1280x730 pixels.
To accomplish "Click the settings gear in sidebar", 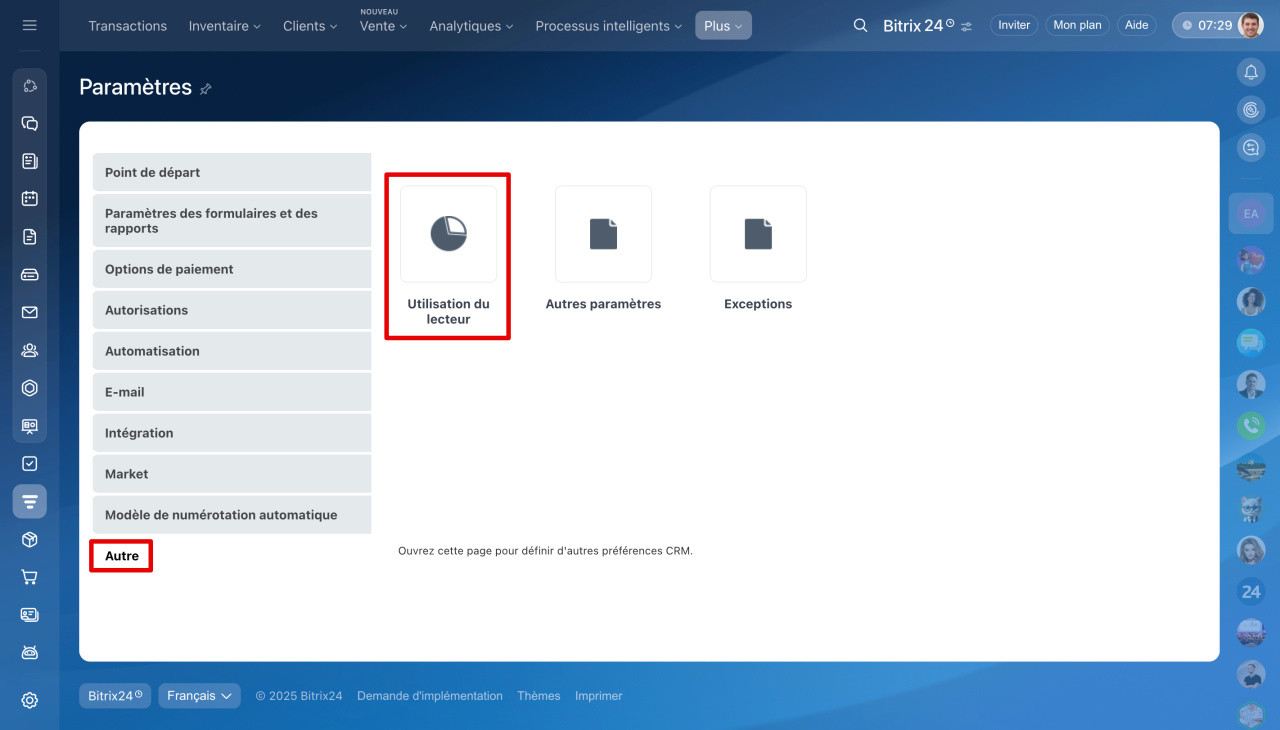I will click(30, 700).
